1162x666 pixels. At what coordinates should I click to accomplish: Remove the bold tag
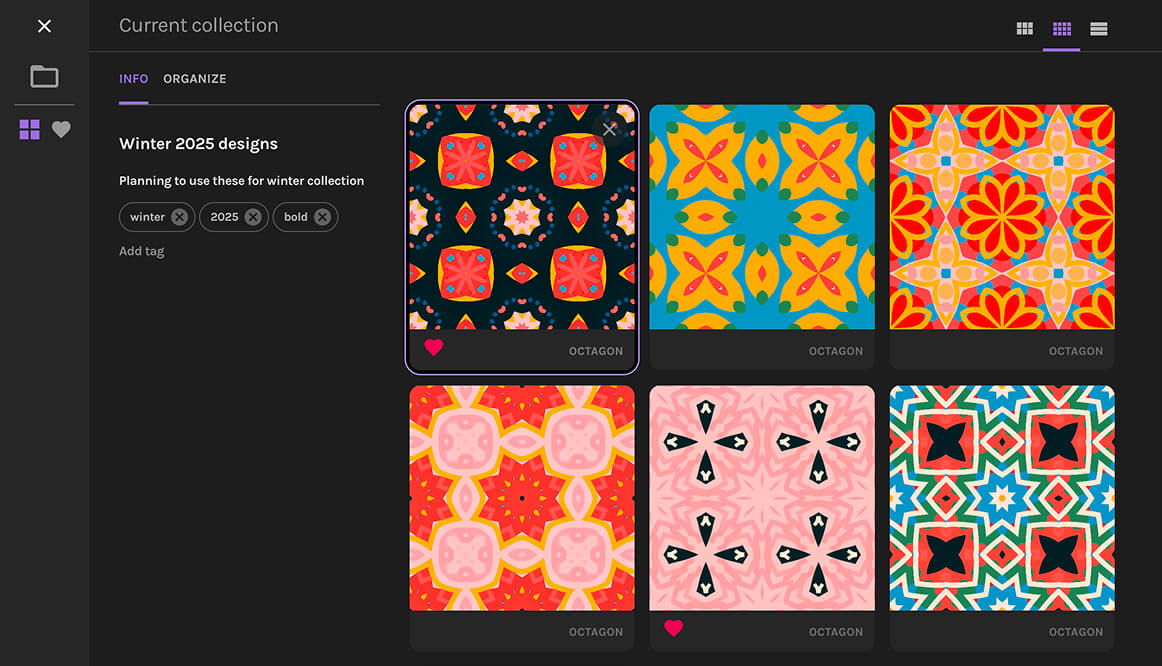pyautogui.click(x=322, y=217)
